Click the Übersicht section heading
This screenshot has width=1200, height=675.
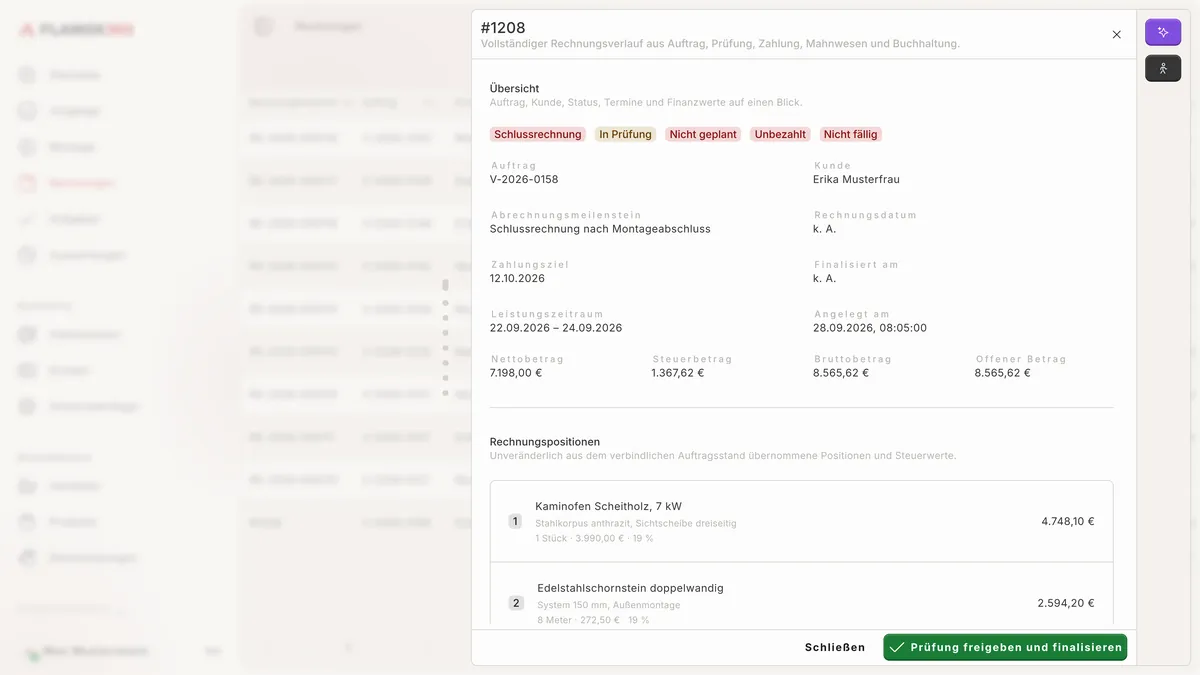point(515,89)
